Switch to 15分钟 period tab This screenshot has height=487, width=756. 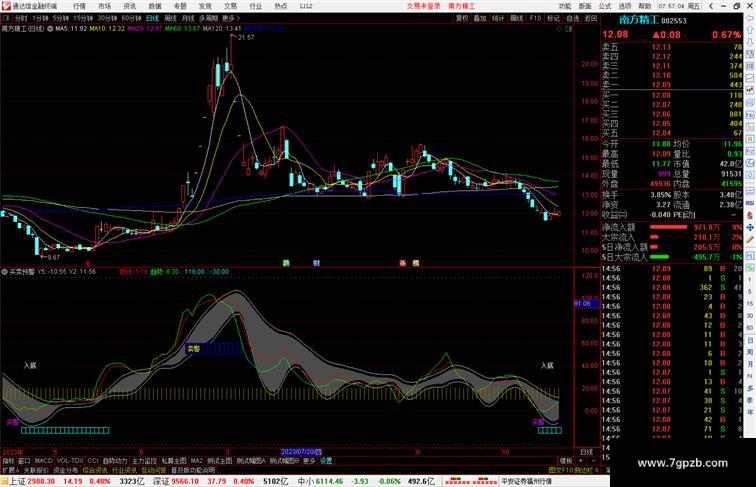tap(83, 18)
